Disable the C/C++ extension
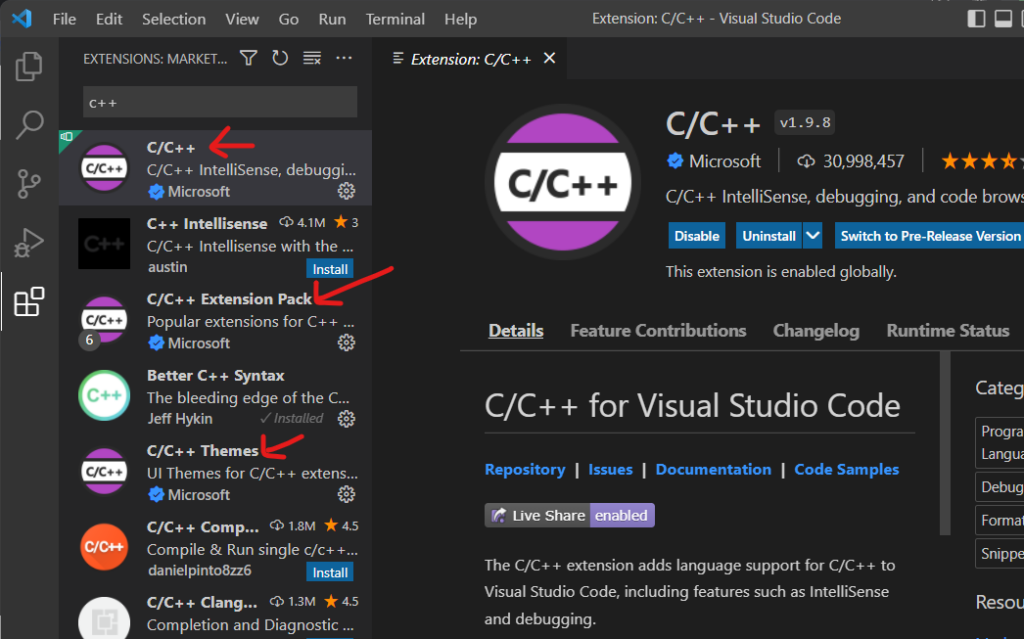 click(x=697, y=236)
